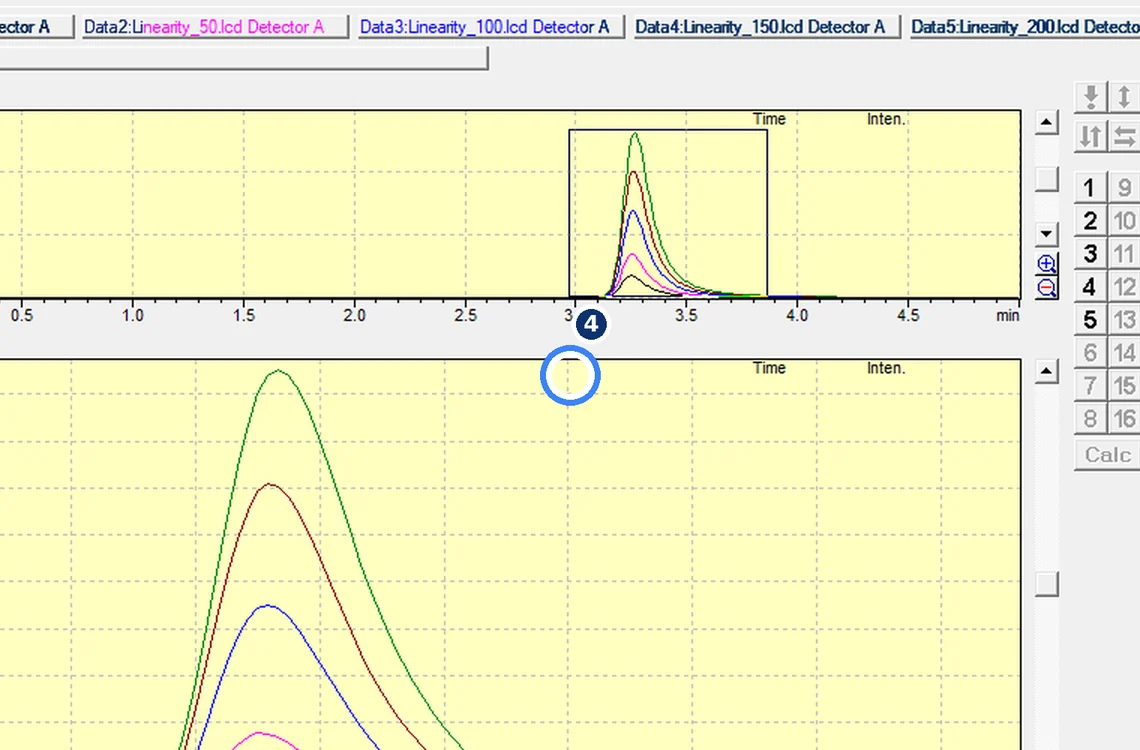Click disabled data channel button 8
The image size is (1140, 750).
coord(1090,419)
